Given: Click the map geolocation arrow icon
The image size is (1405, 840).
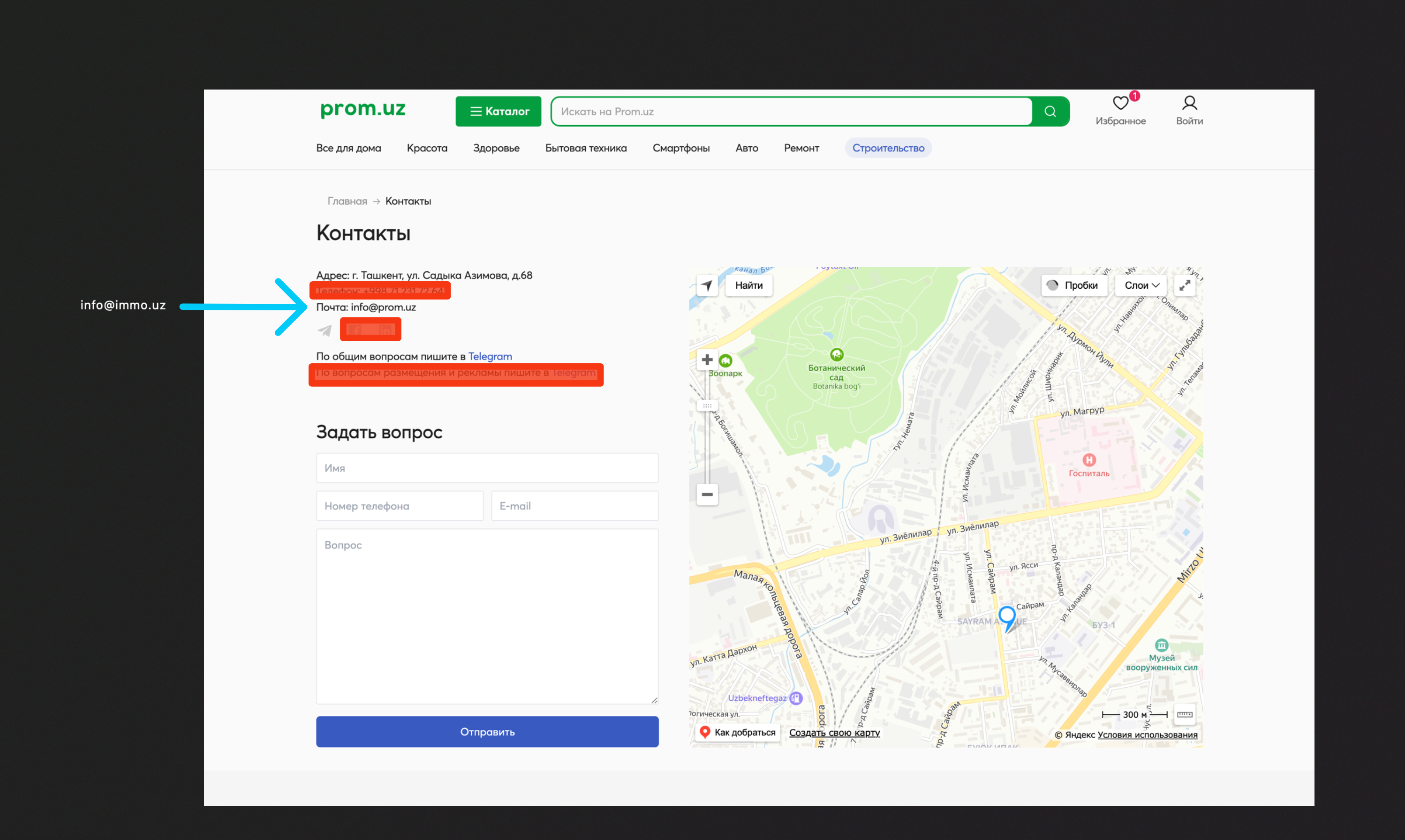Looking at the screenshot, I should [707, 285].
